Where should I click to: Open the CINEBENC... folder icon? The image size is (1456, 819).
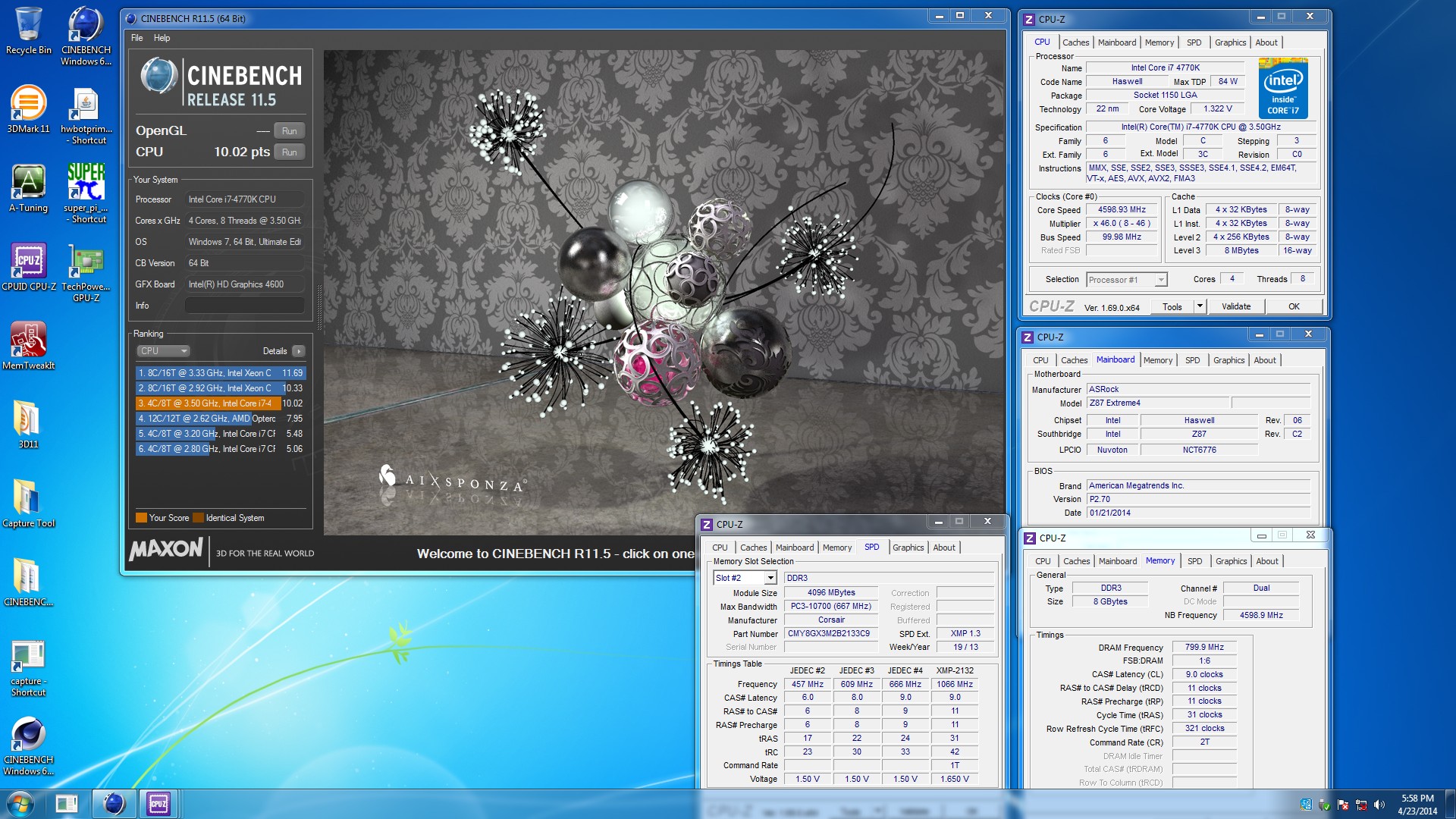coord(29,582)
